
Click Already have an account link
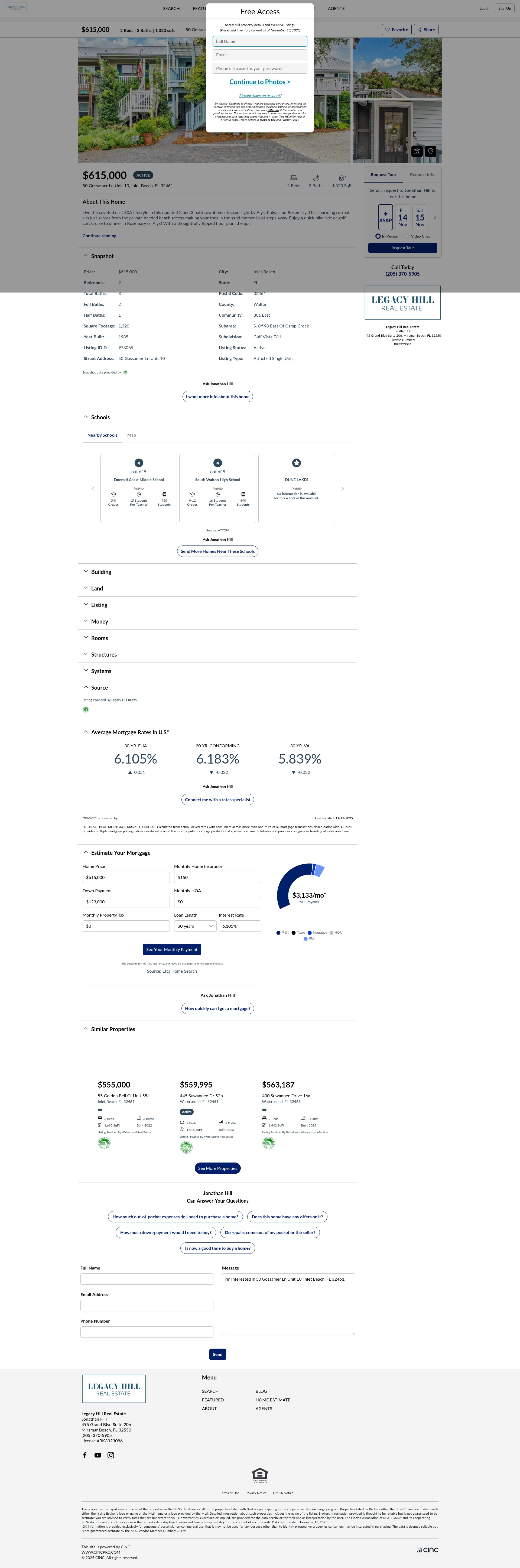tap(260, 96)
